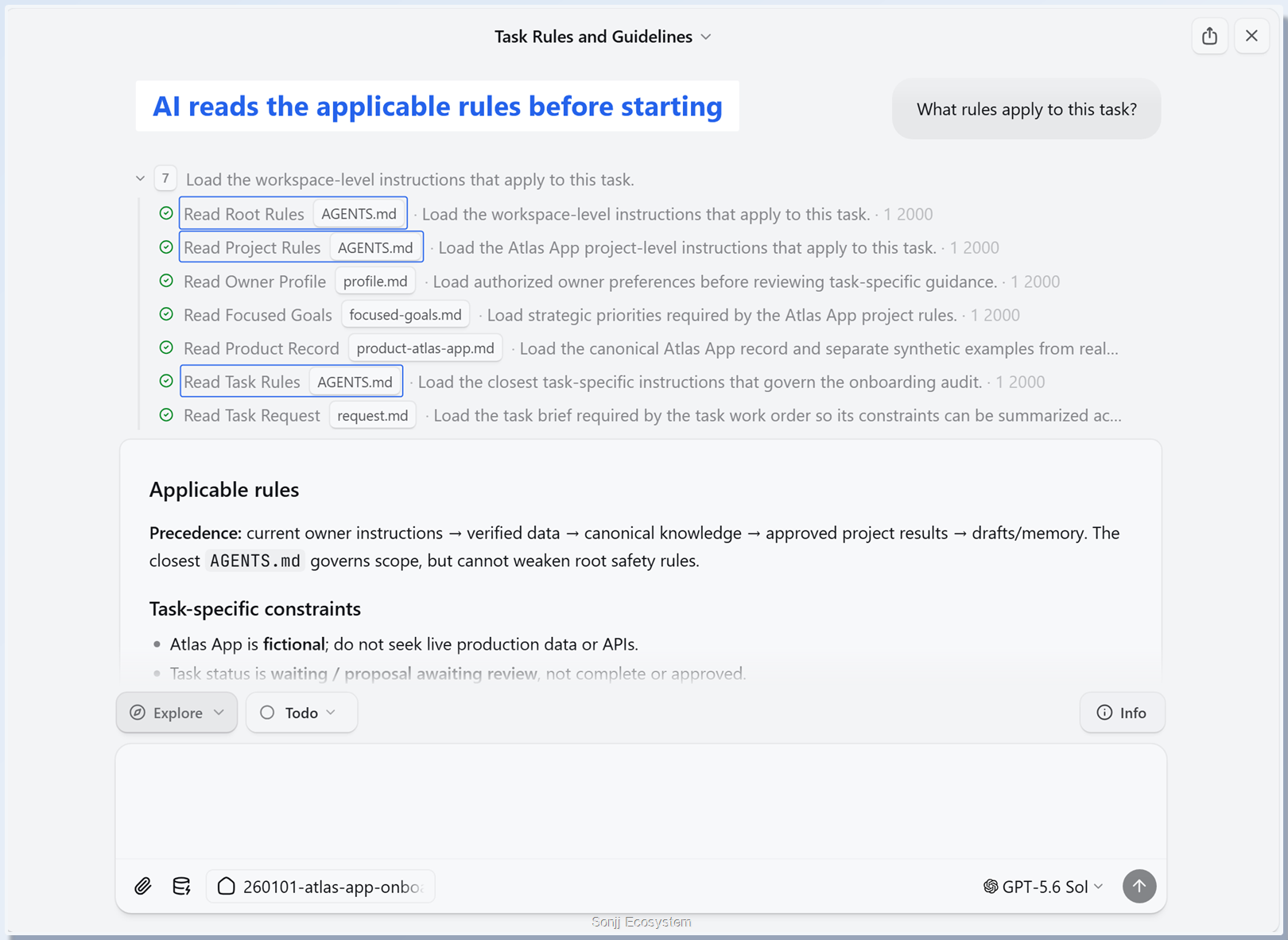Viewport: 1288px width, 940px height.
Task: Open the GPT-5.6 Sol model selector
Action: [x=1043, y=887]
